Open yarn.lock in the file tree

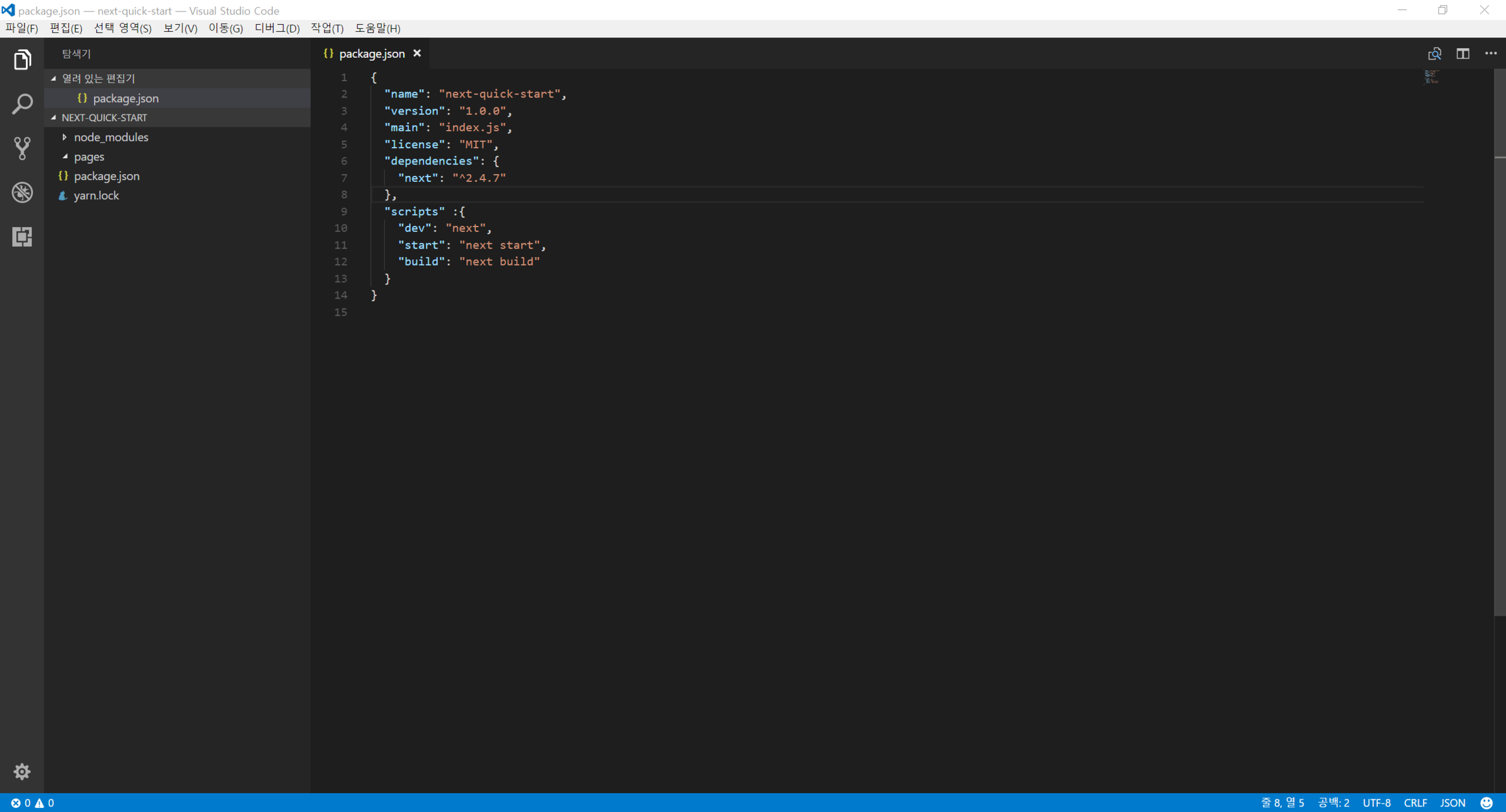(96, 196)
